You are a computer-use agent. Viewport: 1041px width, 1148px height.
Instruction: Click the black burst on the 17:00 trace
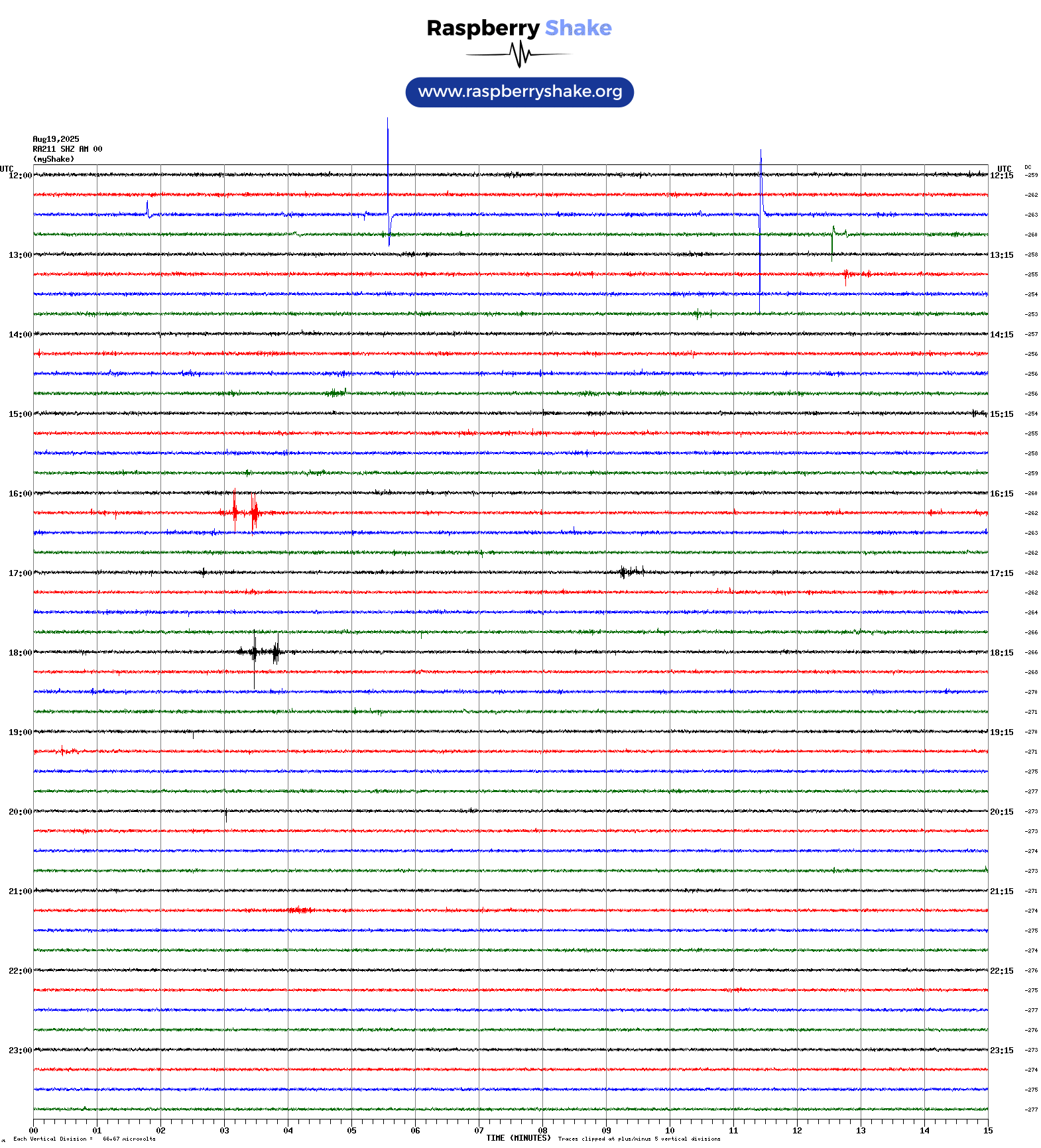click(631, 571)
